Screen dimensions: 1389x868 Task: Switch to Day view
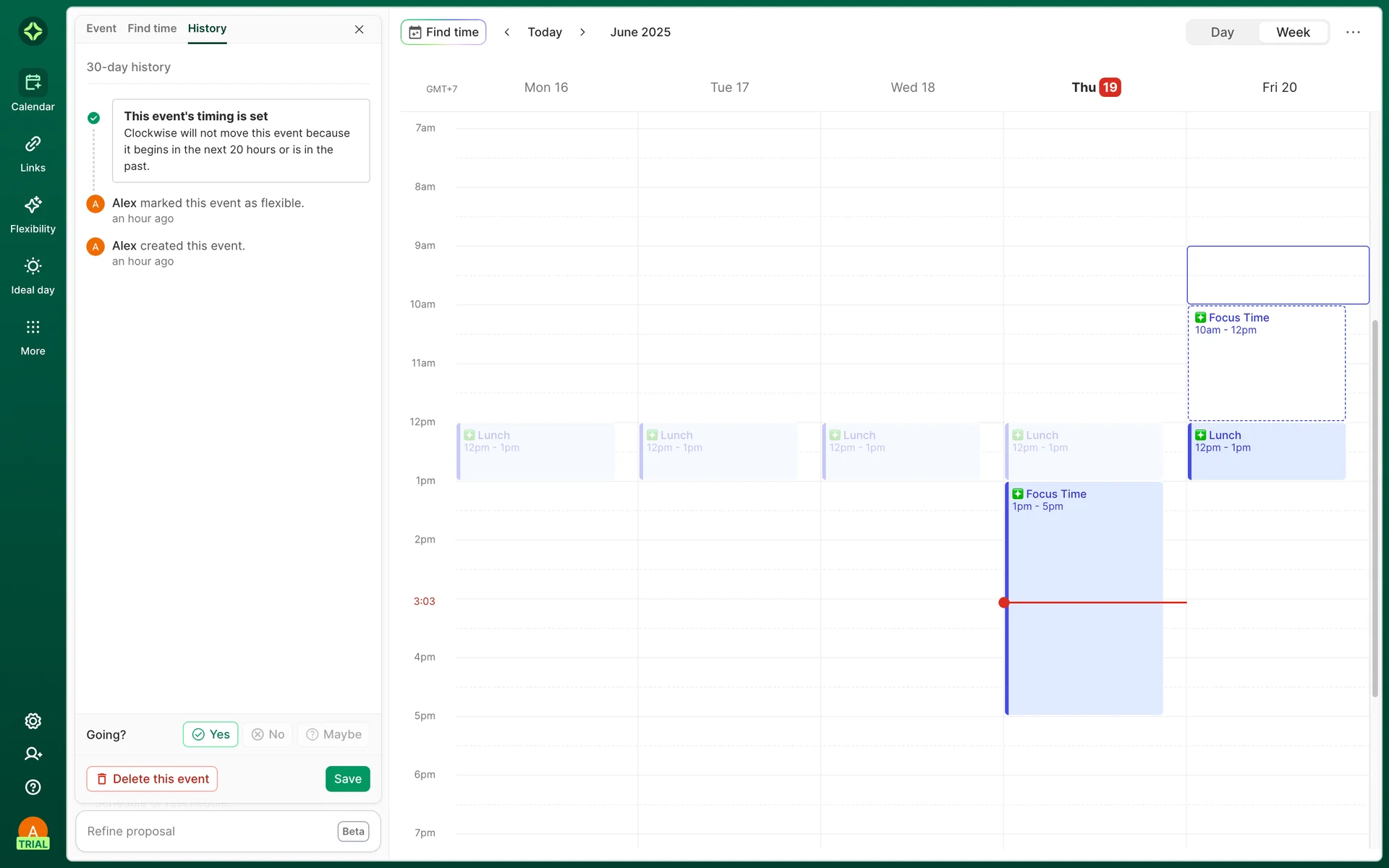1222,32
